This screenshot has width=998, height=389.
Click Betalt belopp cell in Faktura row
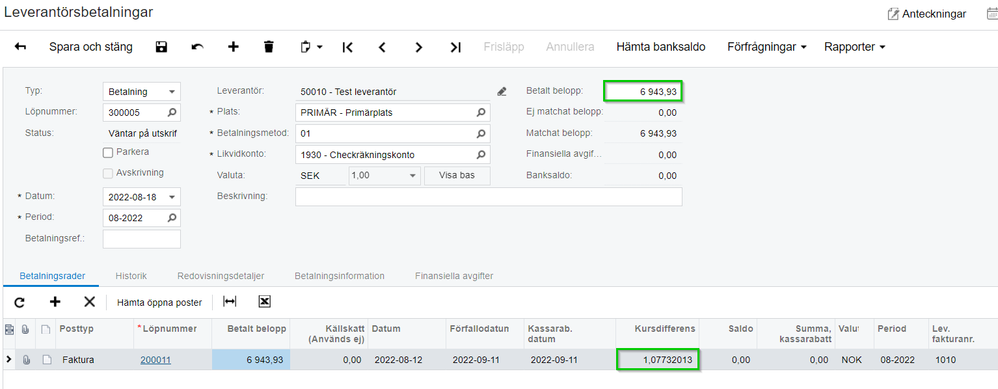[251, 360]
